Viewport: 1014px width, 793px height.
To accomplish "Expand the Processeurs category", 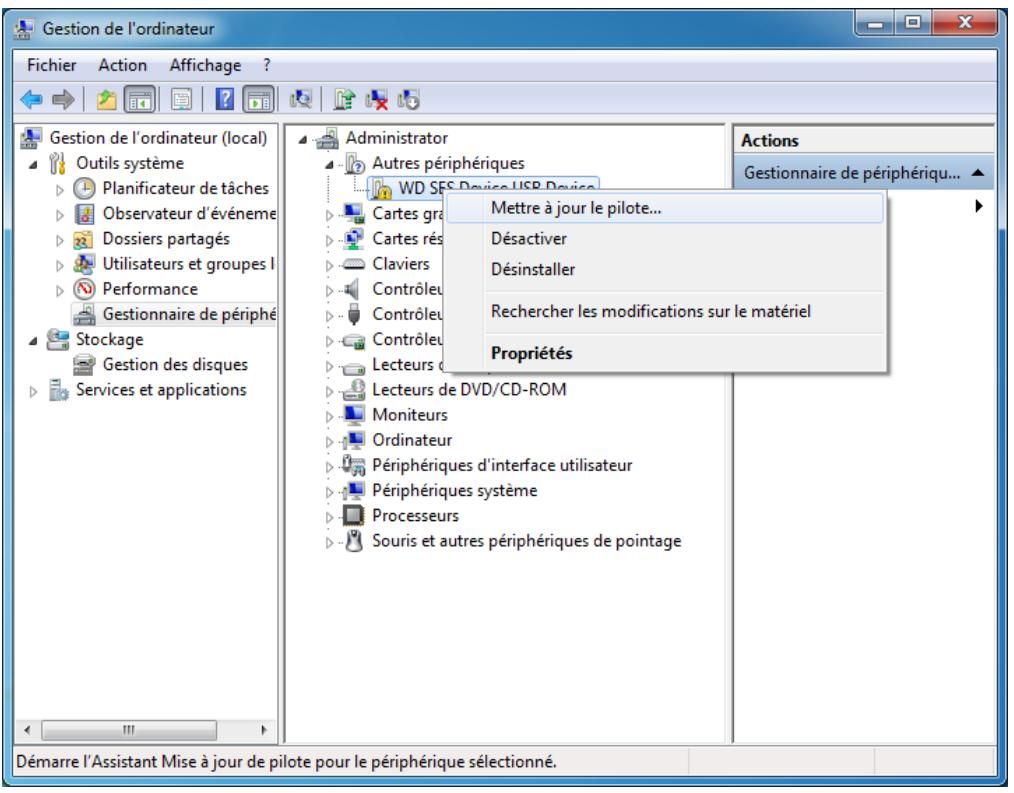I will click(329, 518).
